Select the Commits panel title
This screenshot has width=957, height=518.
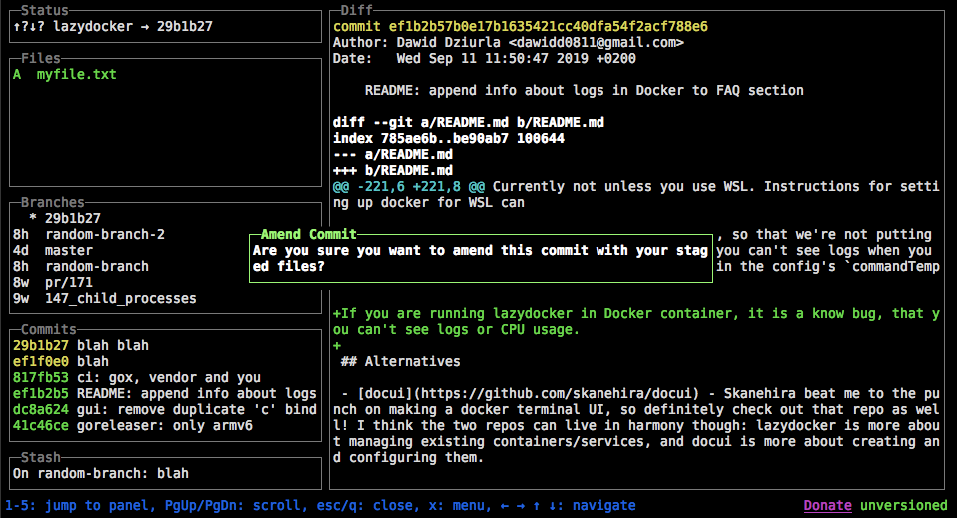point(49,329)
